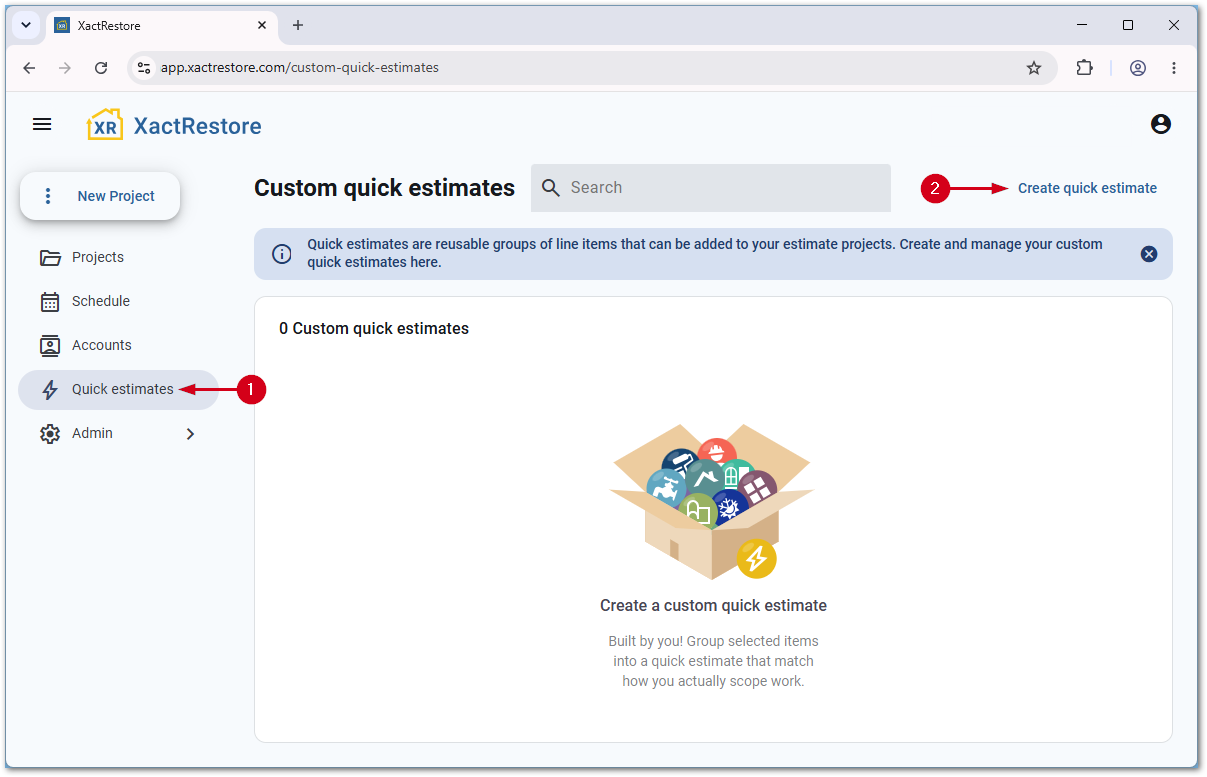The height and width of the screenshot is (777, 1207).
Task: View site information icon in address bar
Action: [144, 68]
